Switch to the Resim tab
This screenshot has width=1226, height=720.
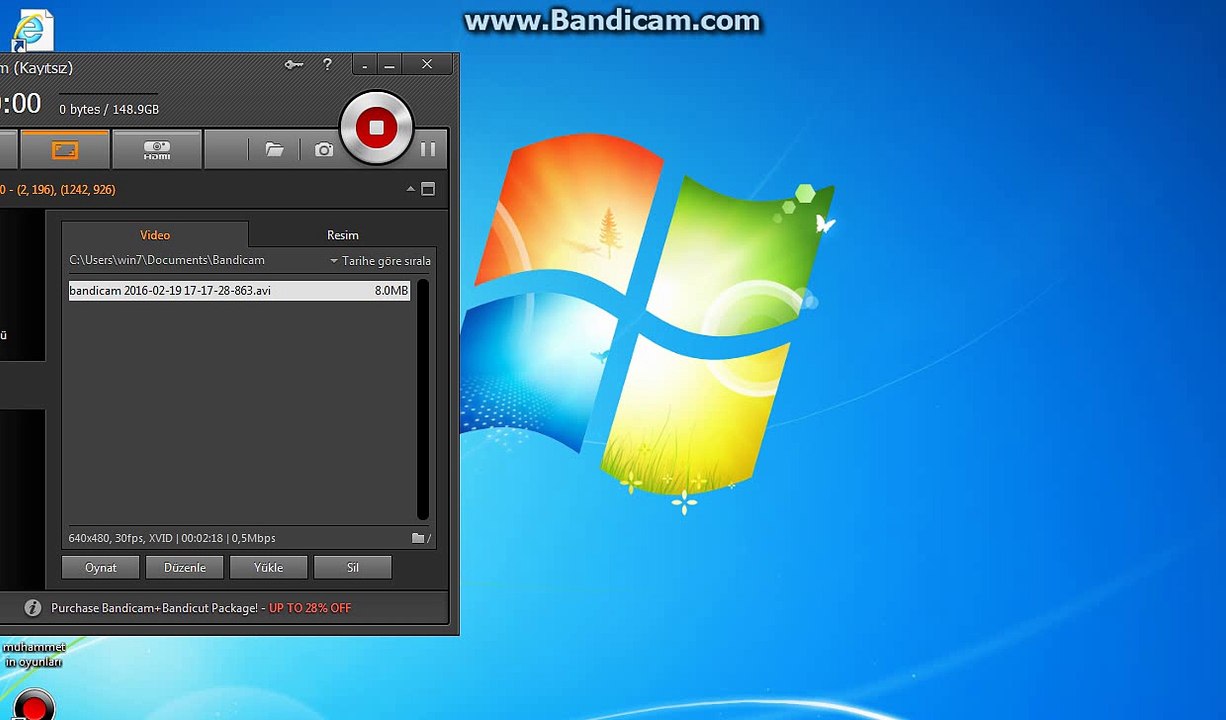343,235
